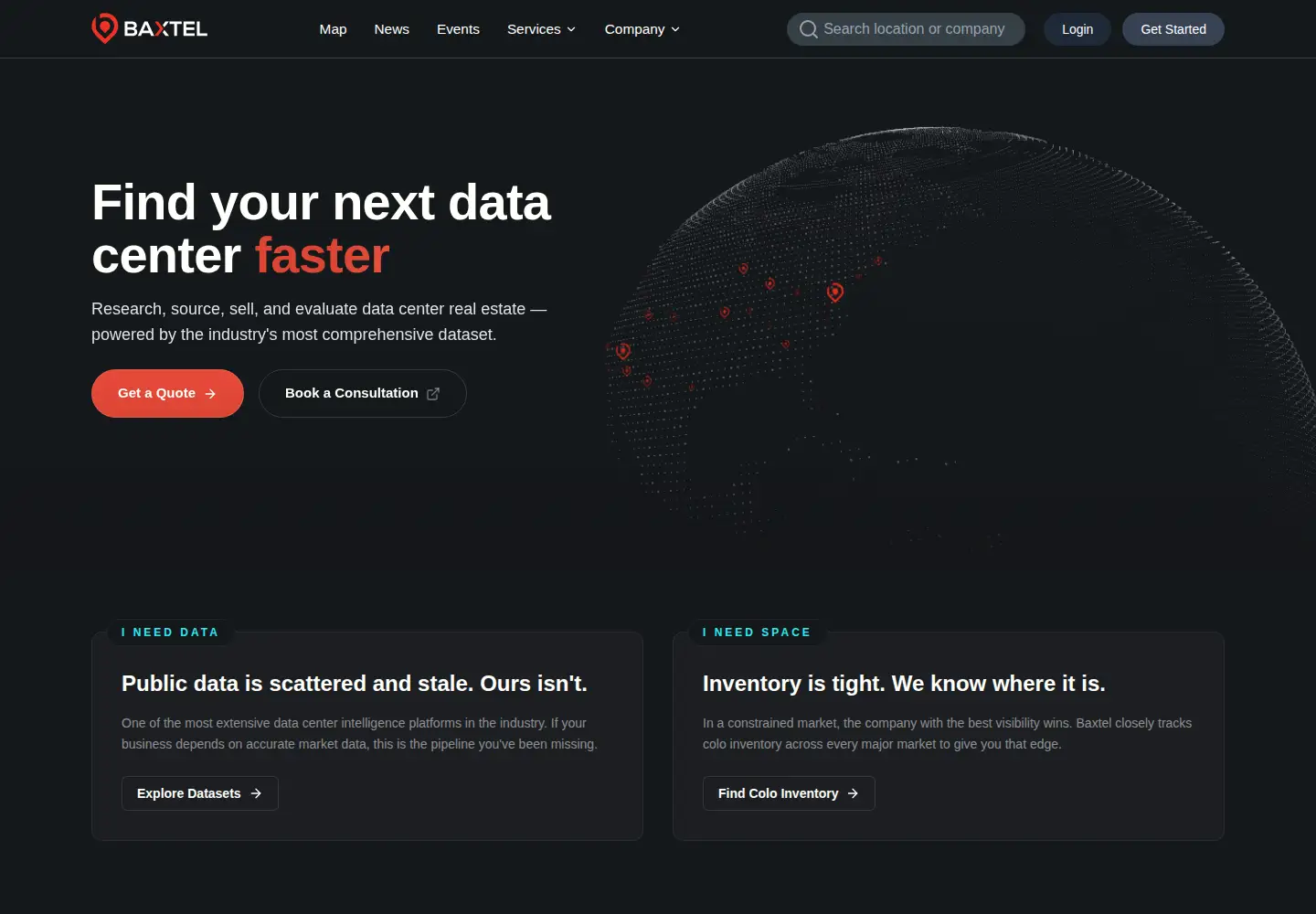Expand the Services dropdown menu
The height and width of the screenshot is (914, 1316).
[541, 29]
